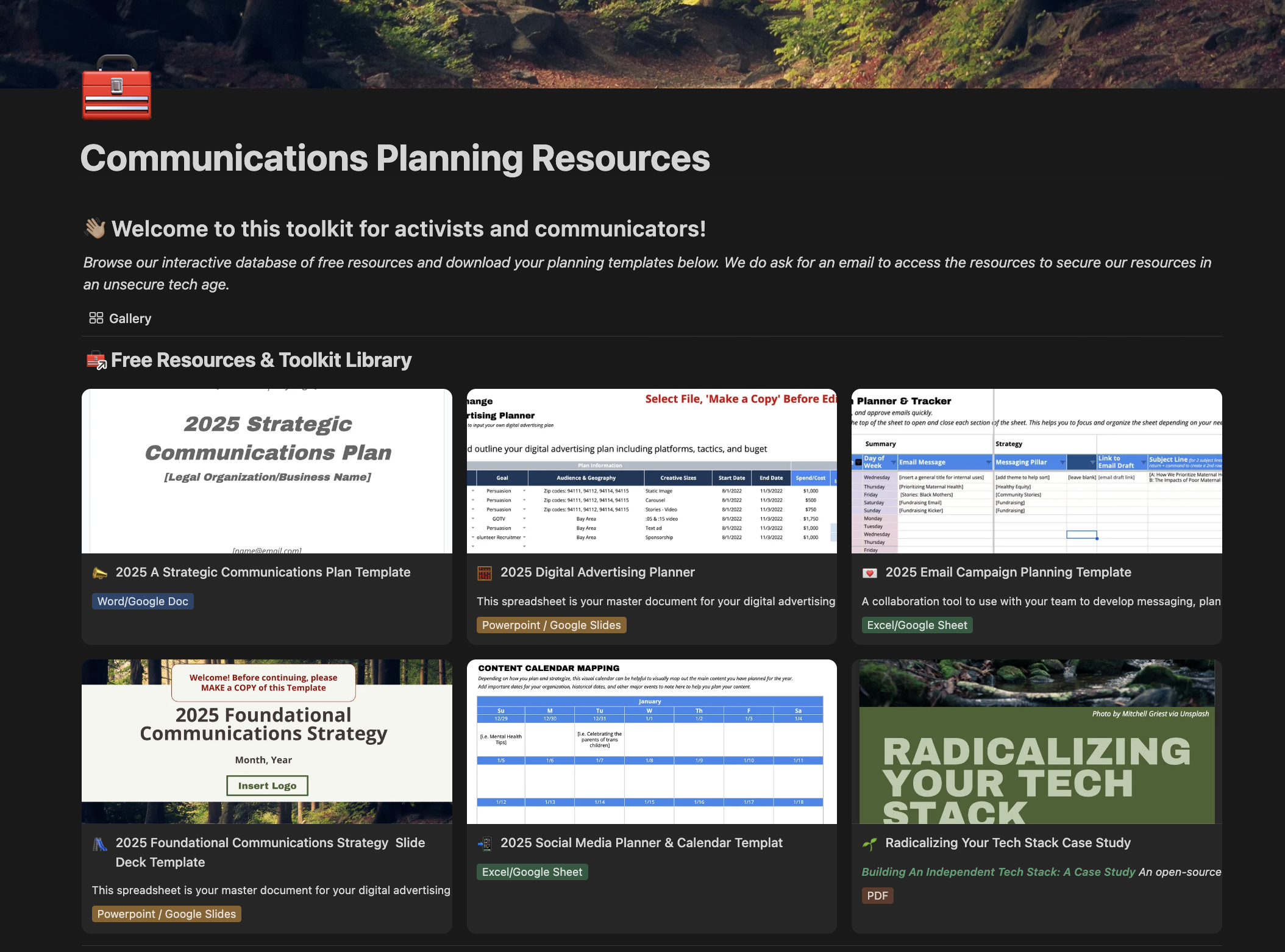Click the love-letter icon on Email Campaign Template
This screenshot has width=1285, height=952.
coord(870,573)
